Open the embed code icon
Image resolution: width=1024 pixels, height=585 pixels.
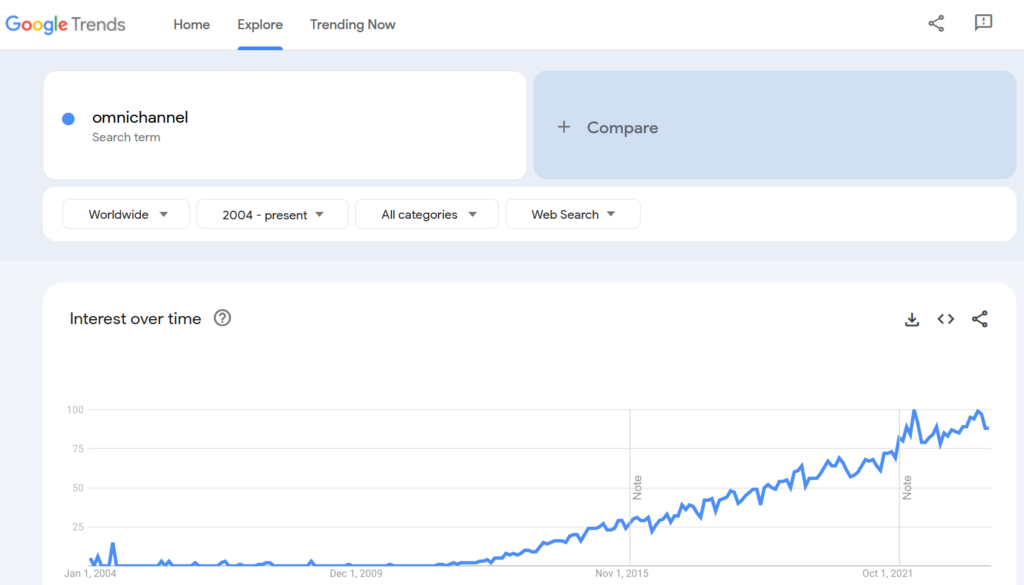coord(945,319)
